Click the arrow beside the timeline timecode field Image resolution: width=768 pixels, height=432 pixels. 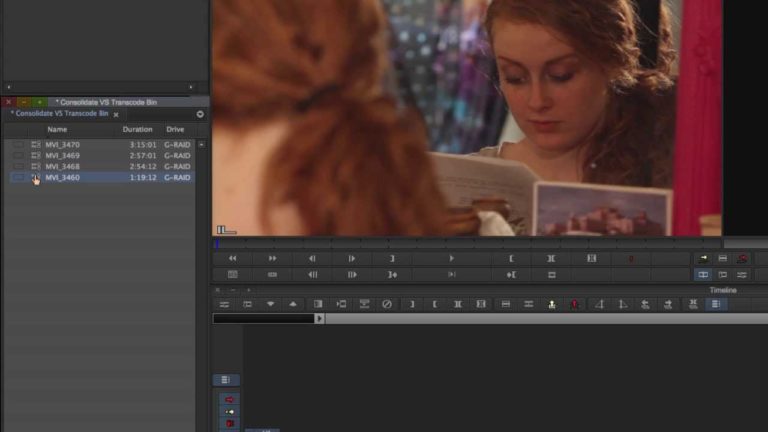[319, 318]
